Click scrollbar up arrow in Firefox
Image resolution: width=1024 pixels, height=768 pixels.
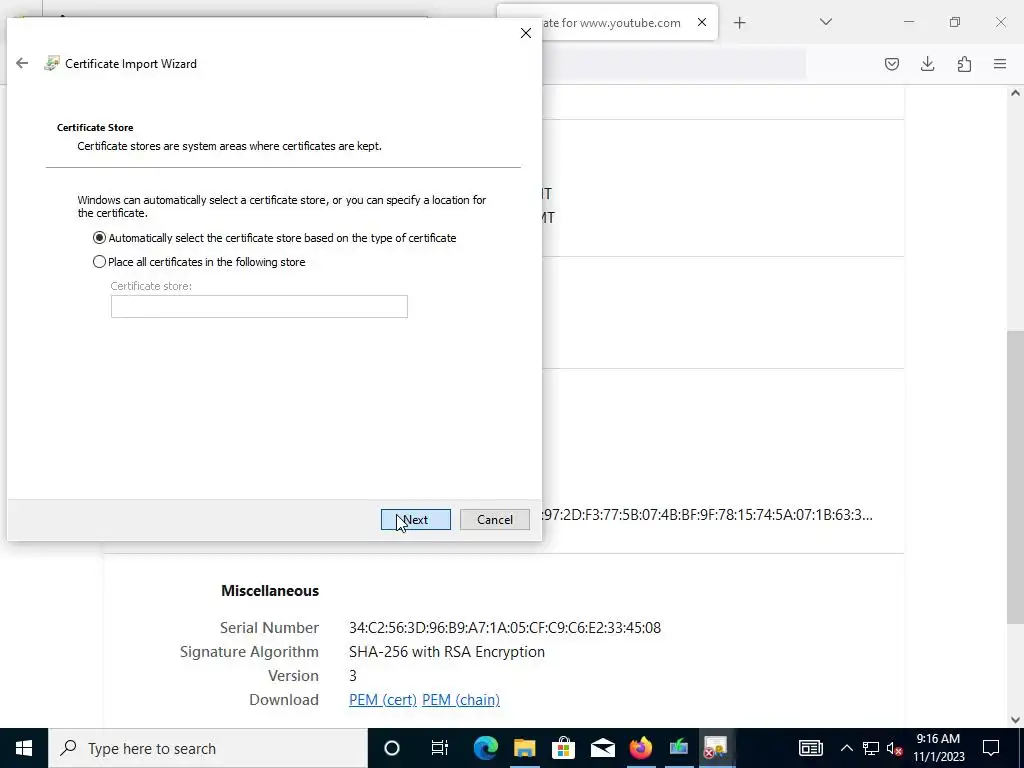click(1015, 93)
